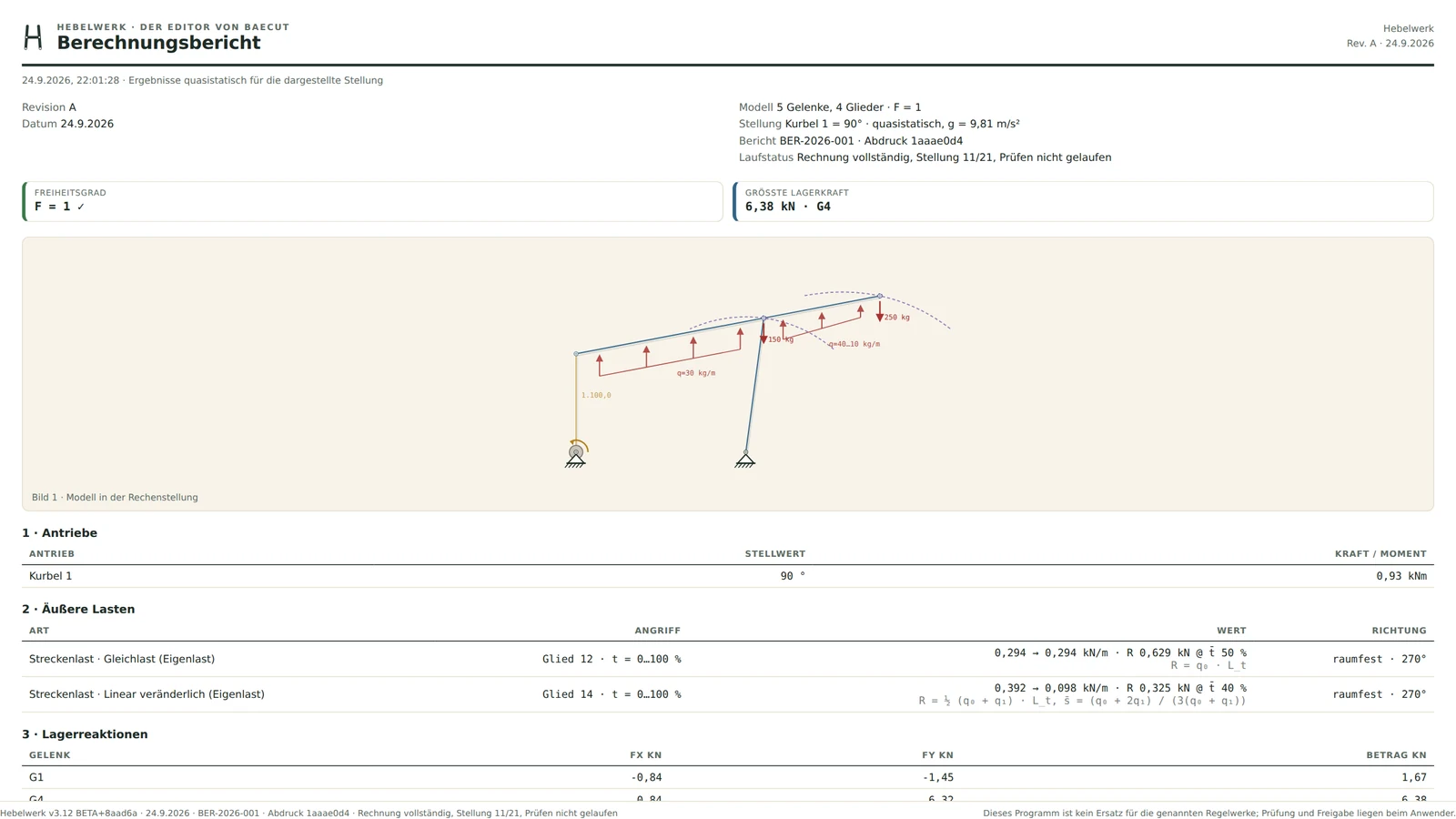
Task: Click the Bericht BER-2026-001 line
Action: [x=851, y=141]
